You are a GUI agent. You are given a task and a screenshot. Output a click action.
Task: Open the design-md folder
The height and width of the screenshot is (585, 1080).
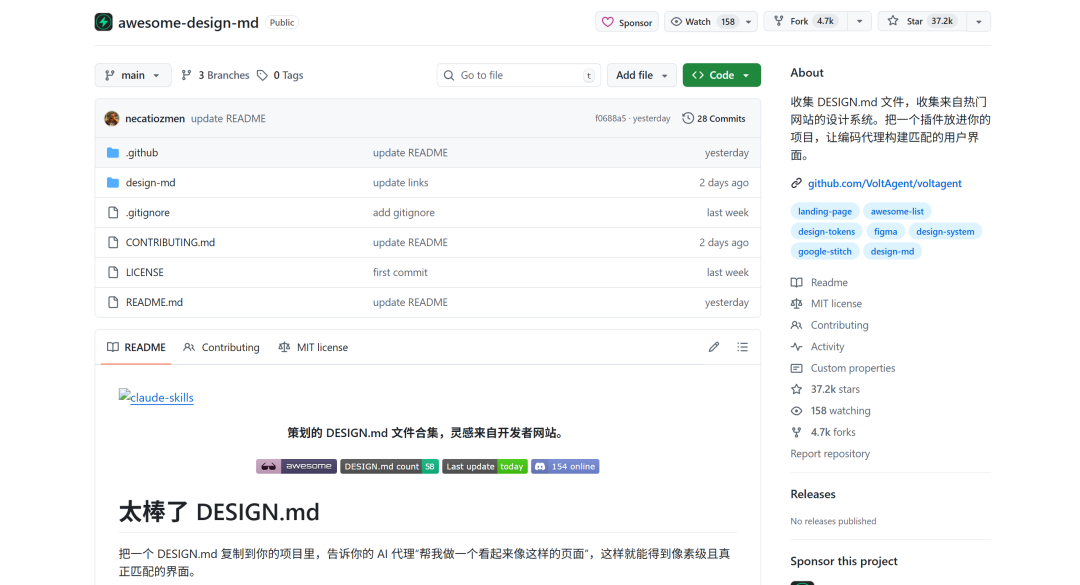[x=150, y=183]
